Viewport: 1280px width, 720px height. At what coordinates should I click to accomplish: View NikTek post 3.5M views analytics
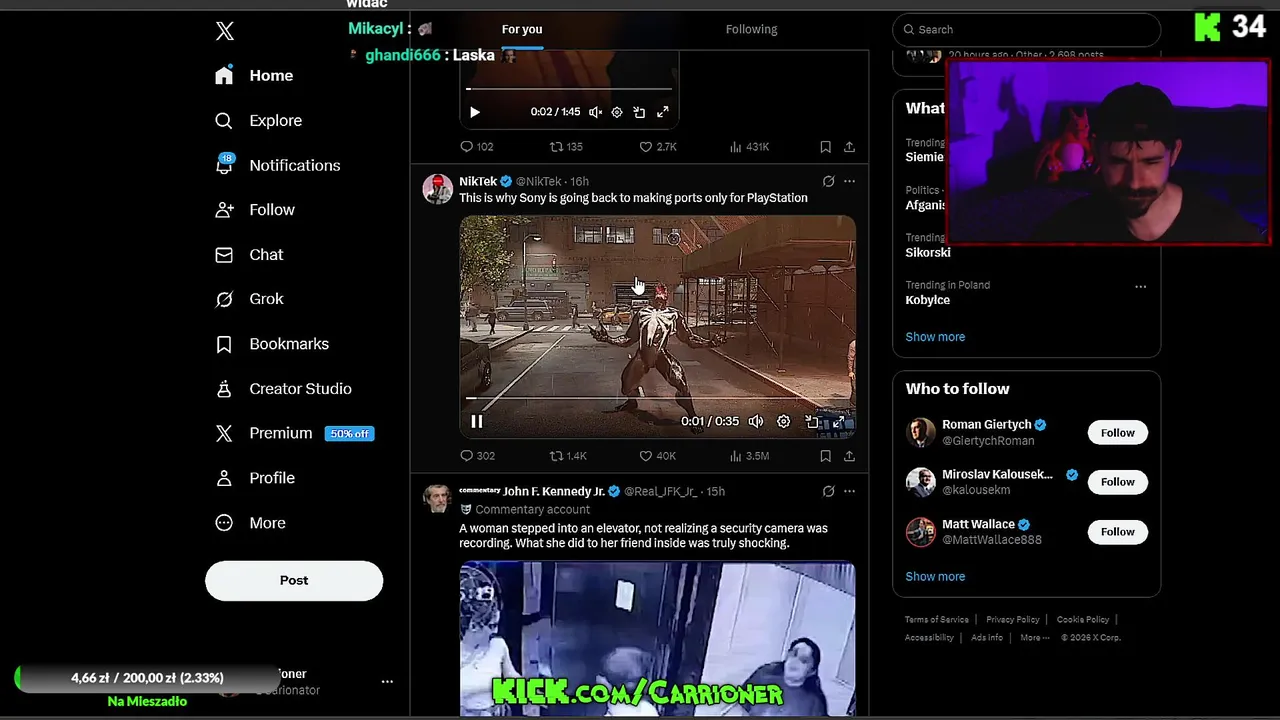coord(749,456)
